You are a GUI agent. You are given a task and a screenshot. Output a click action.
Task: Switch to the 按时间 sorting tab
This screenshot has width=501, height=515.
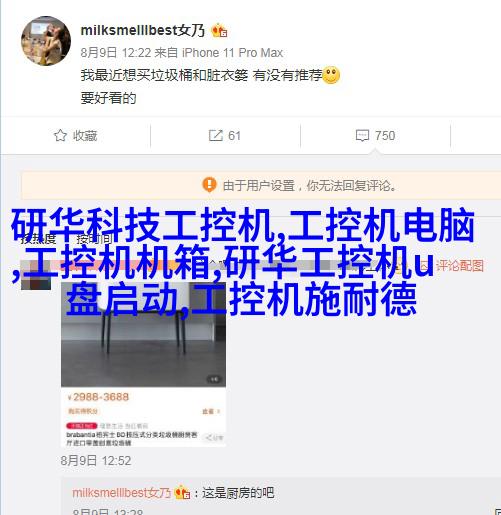pyautogui.click(x=94, y=239)
